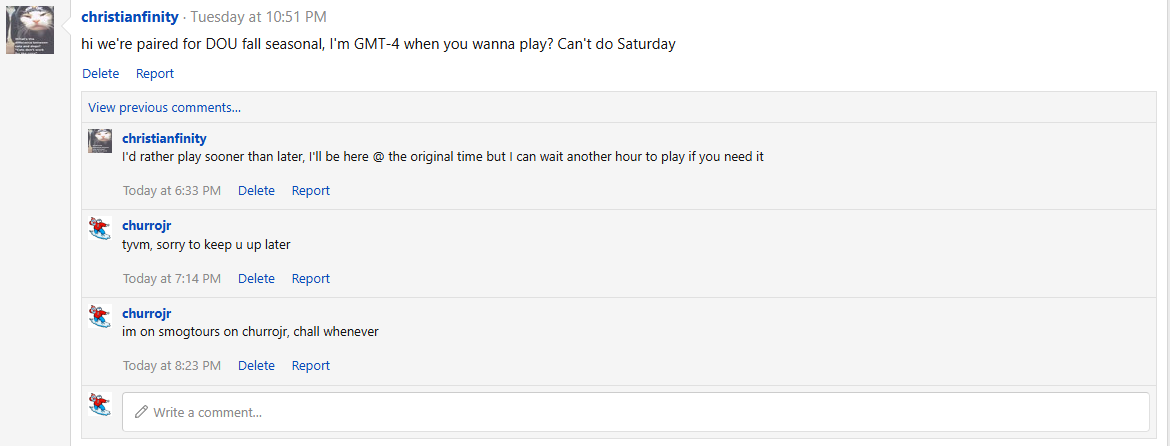Open churrojr username on smogtours comment
The height and width of the screenshot is (446, 1170).
click(x=147, y=313)
